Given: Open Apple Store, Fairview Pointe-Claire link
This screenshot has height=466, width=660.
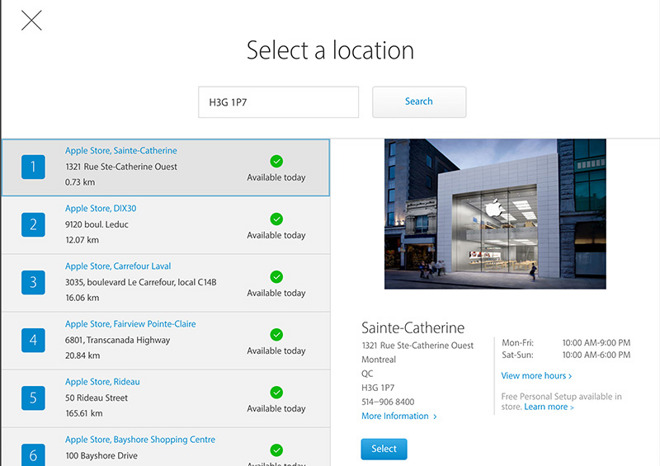Looking at the screenshot, I should (130, 324).
